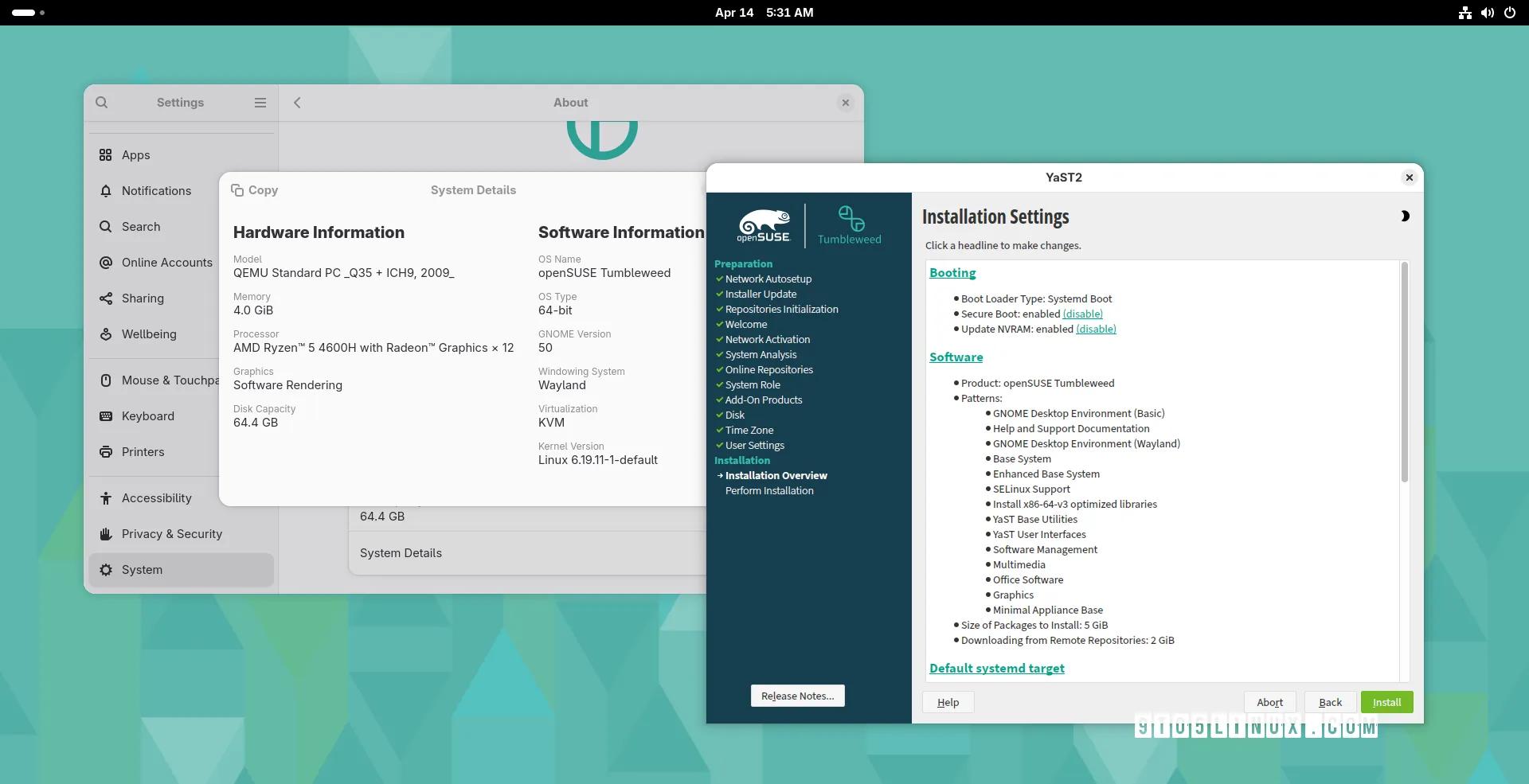Viewport: 1529px width, 784px height.
Task: Open the network status icon in top bar
Action: click(x=1464, y=13)
